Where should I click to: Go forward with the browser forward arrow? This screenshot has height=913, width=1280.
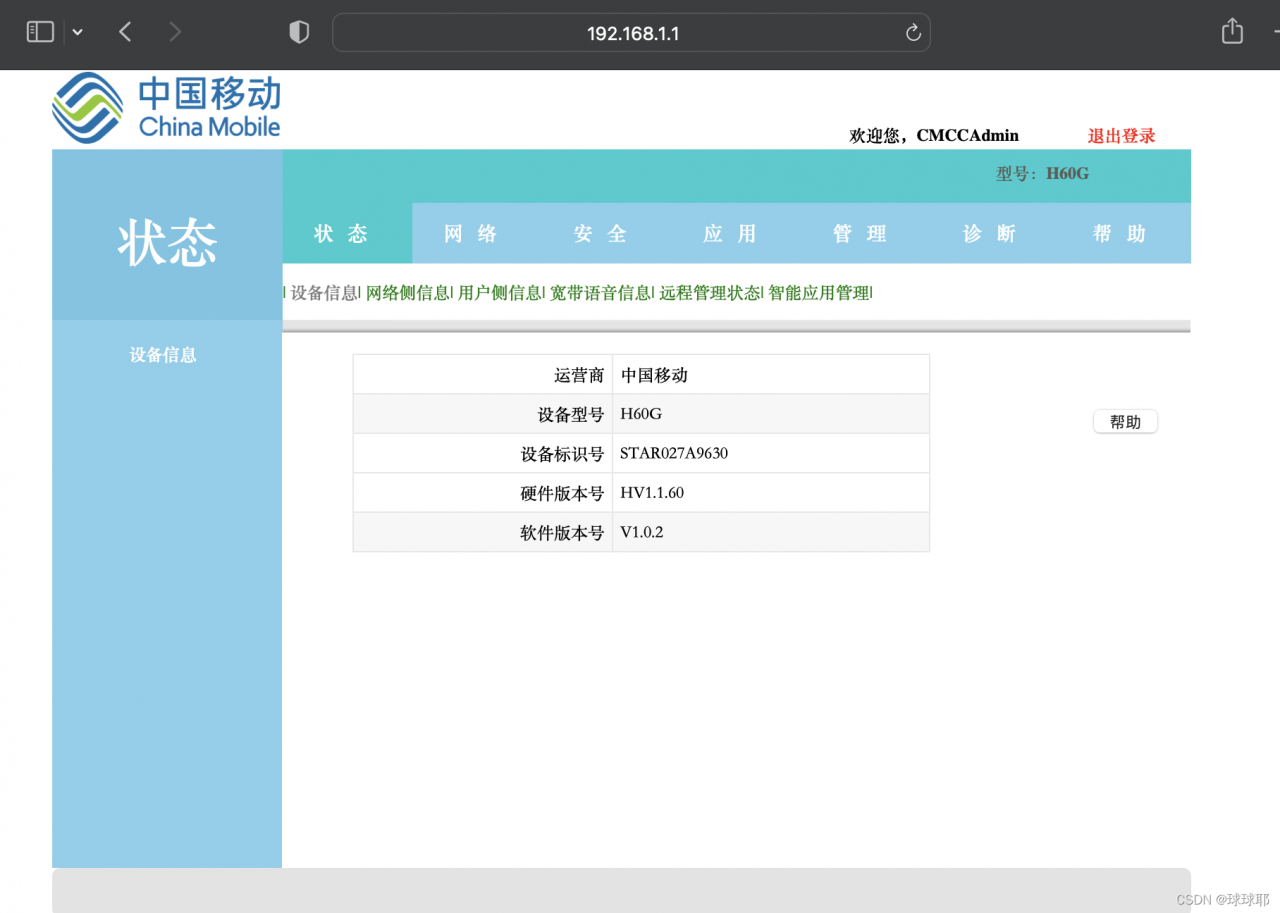pos(176,32)
